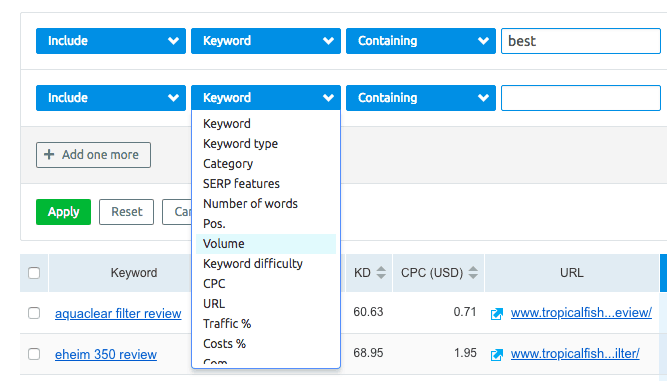Check the 'eheim 350 review' row checkbox
Screen dimensions: 667x381
[x=34, y=354]
